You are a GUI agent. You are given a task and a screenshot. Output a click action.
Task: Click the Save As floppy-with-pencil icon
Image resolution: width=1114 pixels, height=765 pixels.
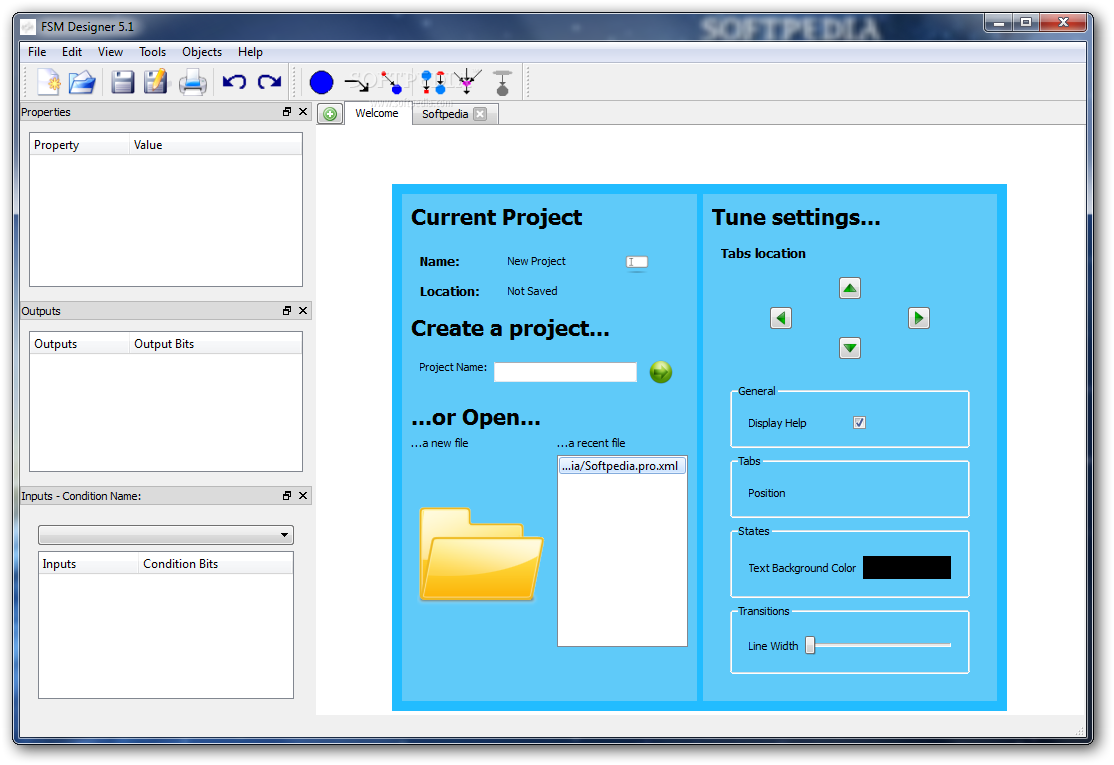156,82
